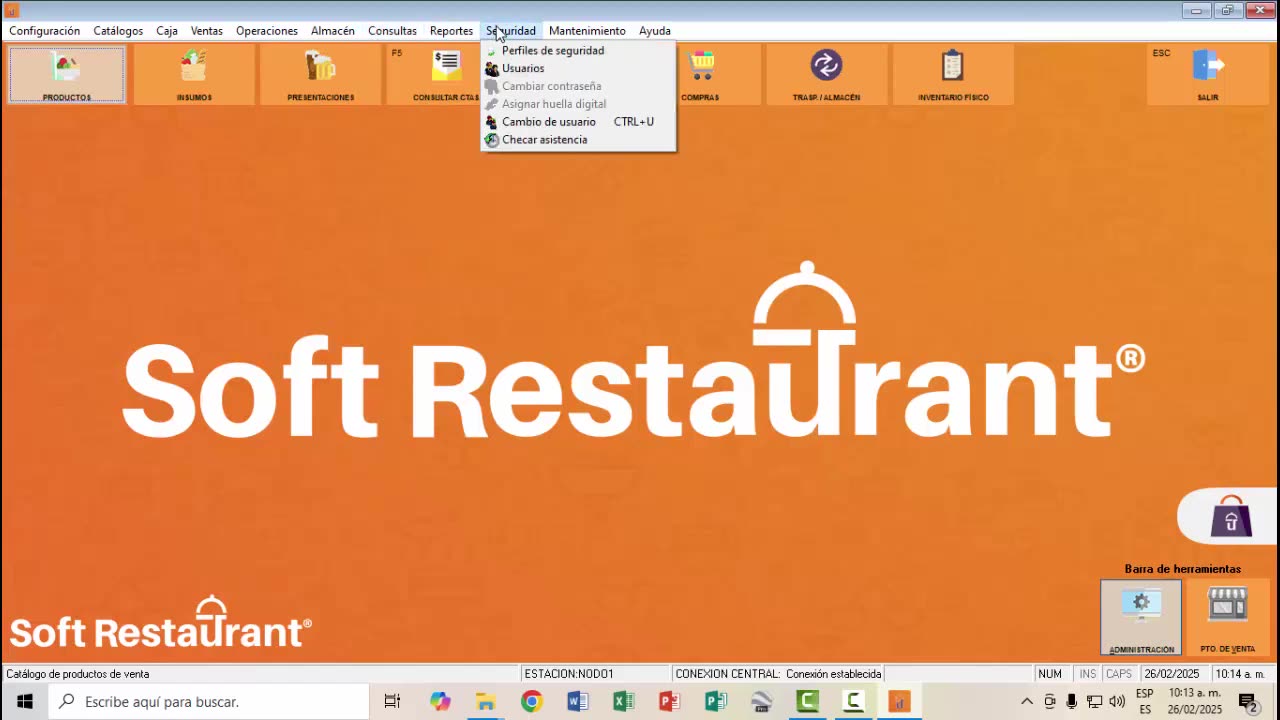This screenshot has height=720, width=1280.
Task: Click the NUM status bar indicator
Action: 1050,674
